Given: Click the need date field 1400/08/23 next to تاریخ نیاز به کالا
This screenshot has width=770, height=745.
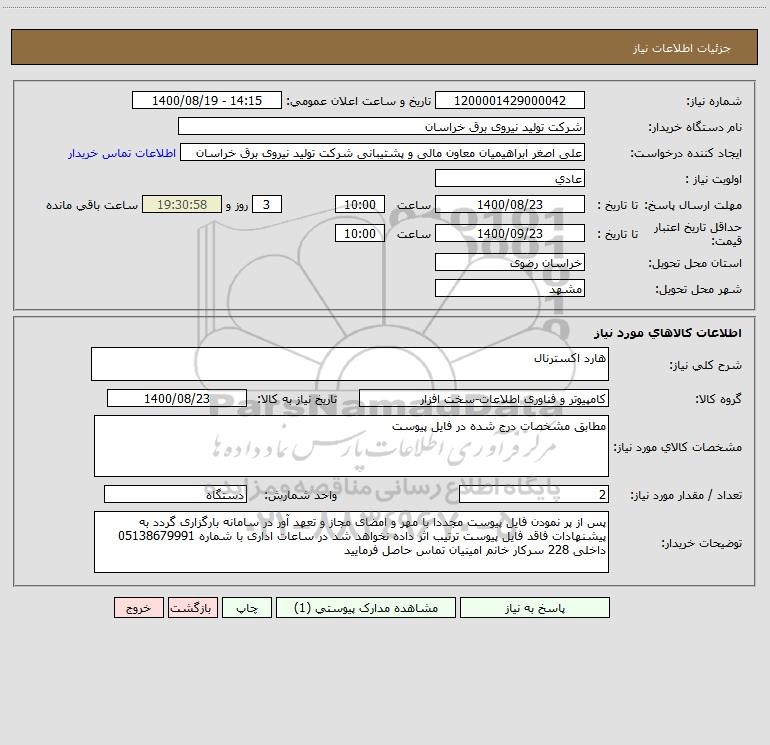Looking at the screenshot, I should tap(177, 398).
